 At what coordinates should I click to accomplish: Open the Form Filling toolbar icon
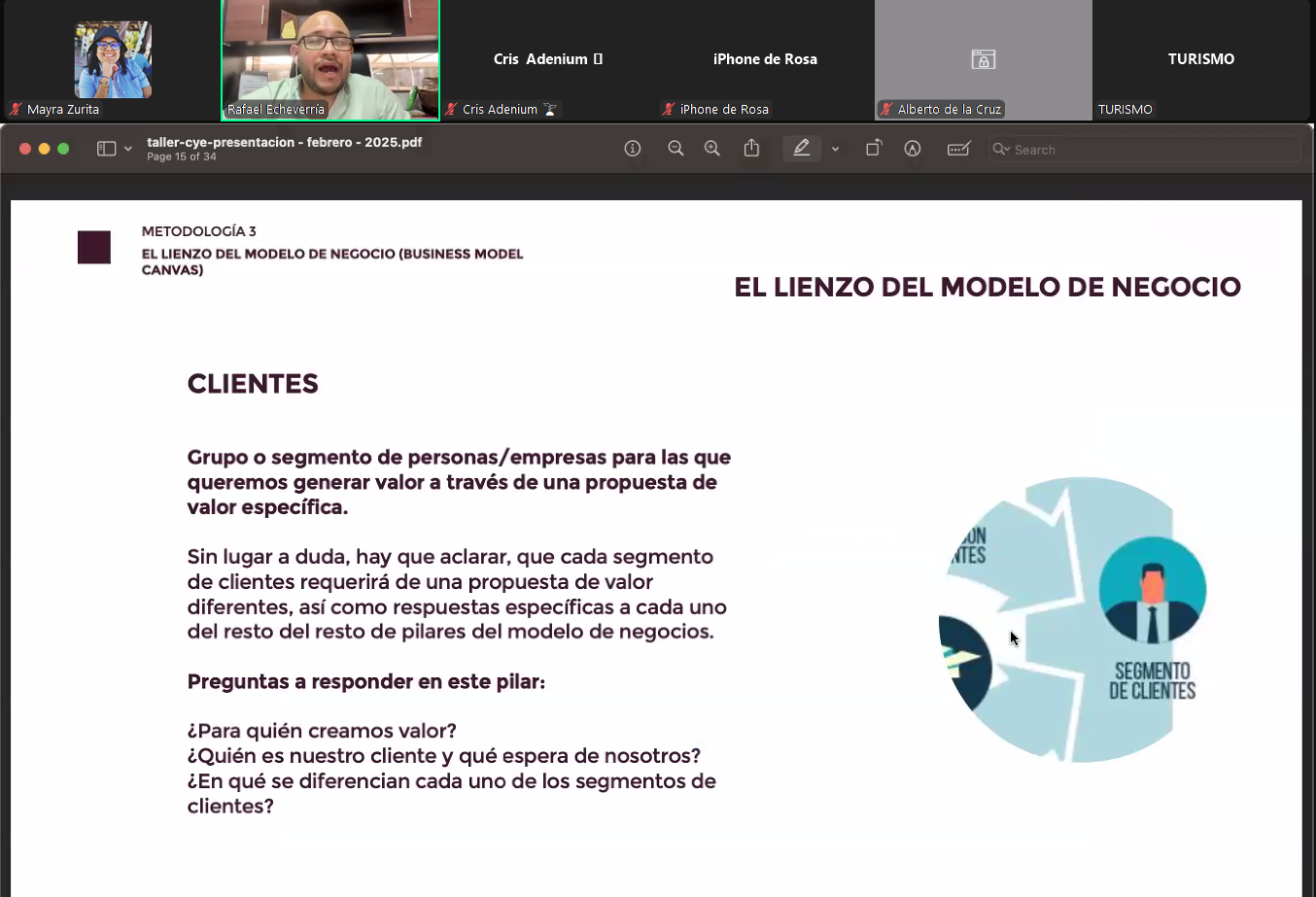click(958, 149)
